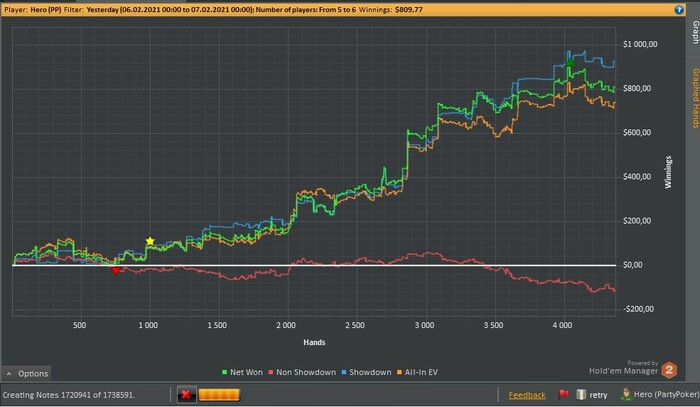Viewport: 700px width, 407px height.
Task: Click the retry document icon
Action: coord(581,394)
